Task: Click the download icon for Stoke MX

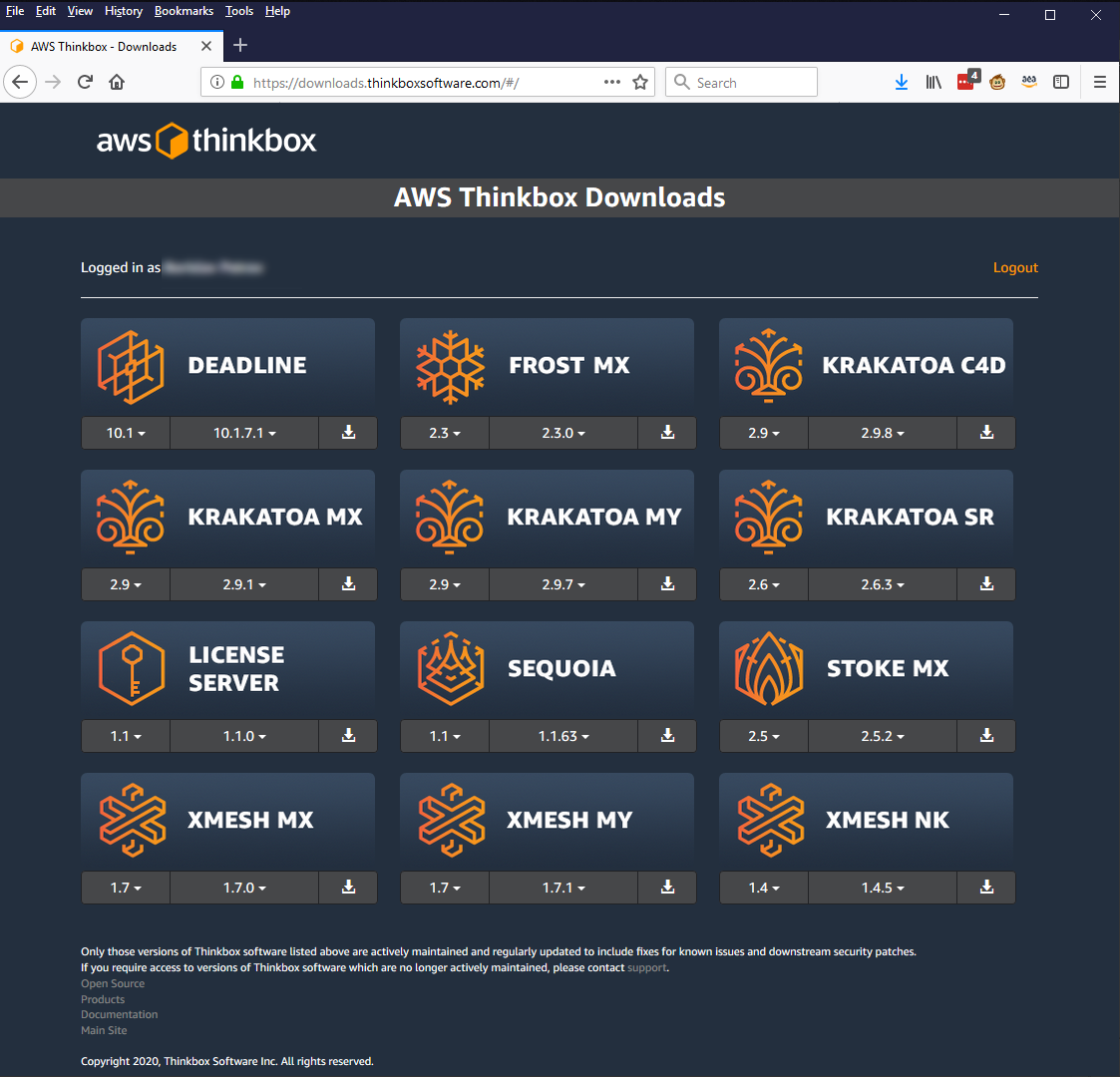Action: [985, 736]
